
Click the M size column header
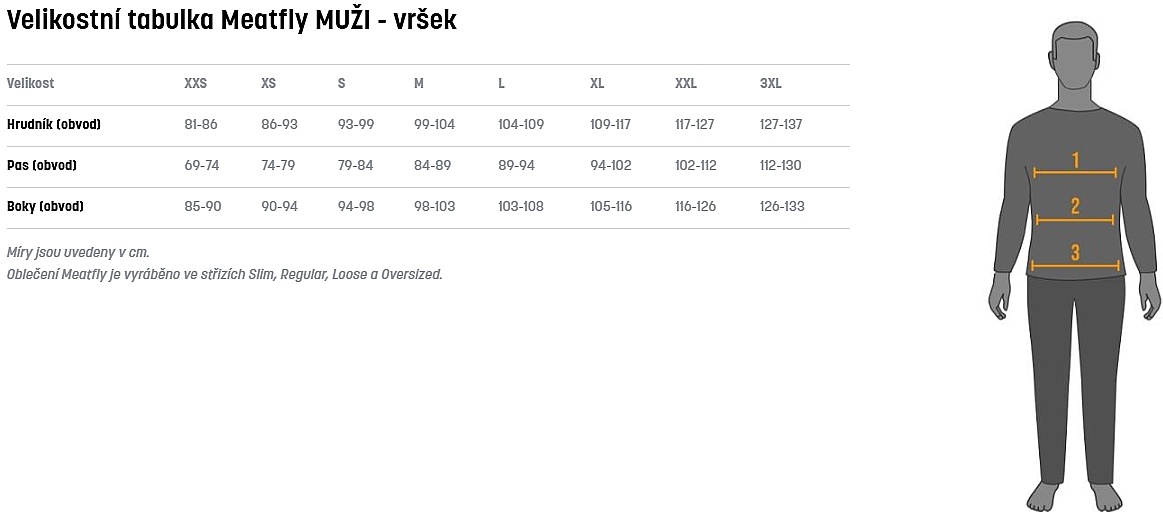419,84
